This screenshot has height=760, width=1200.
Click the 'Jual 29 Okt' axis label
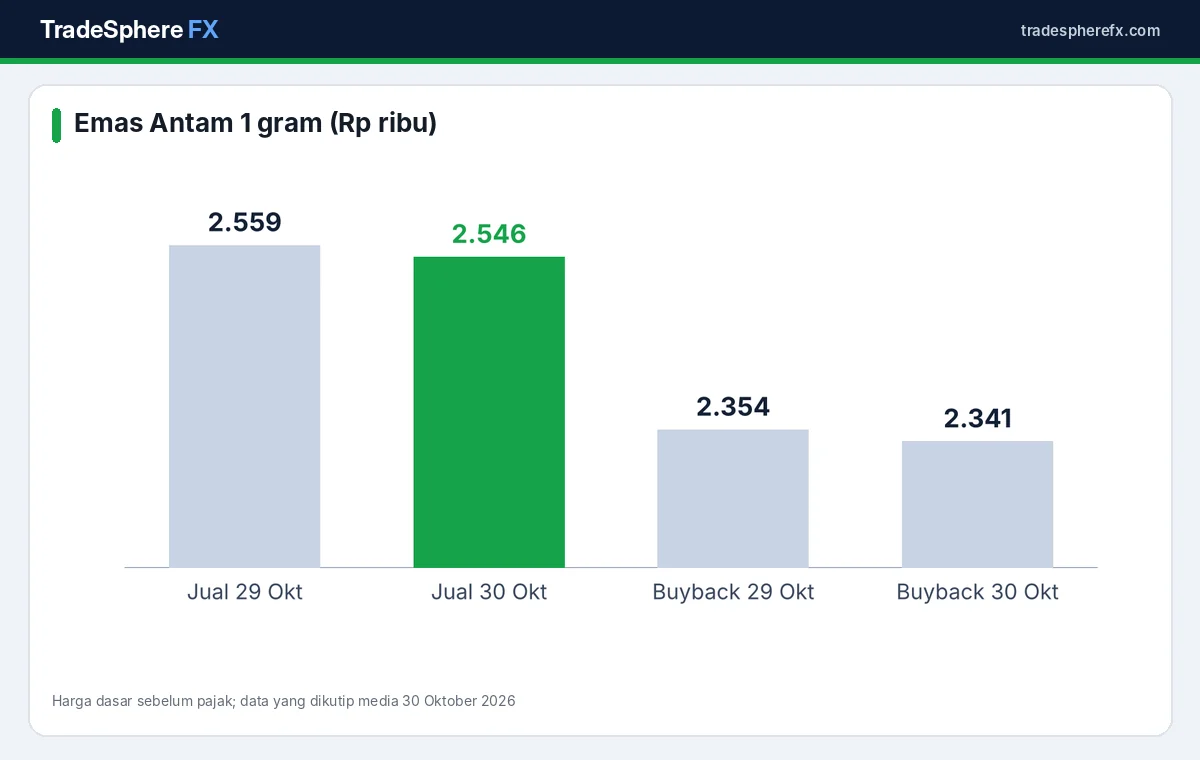(x=245, y=592)
